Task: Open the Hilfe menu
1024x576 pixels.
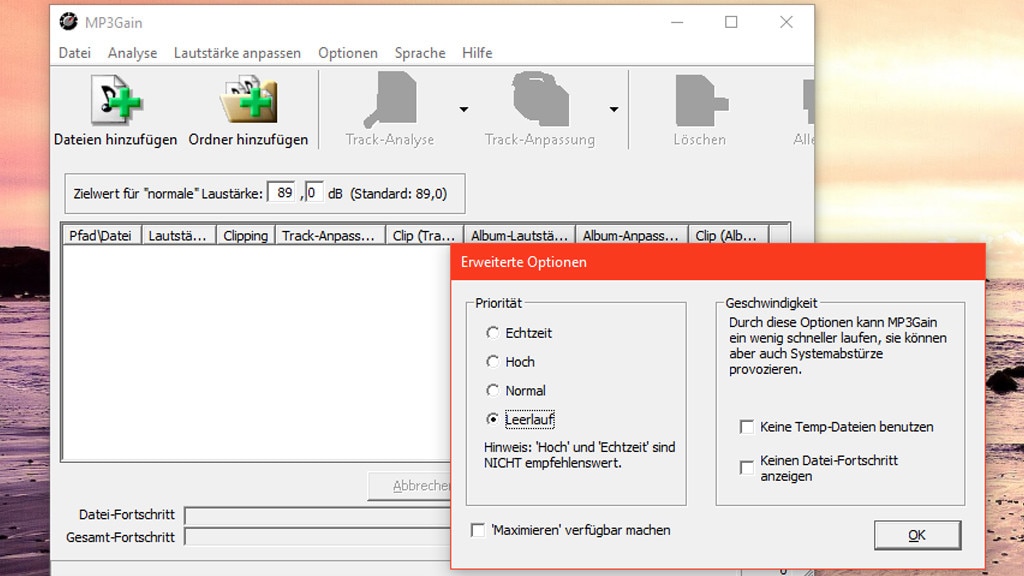Action: point(477,53)
